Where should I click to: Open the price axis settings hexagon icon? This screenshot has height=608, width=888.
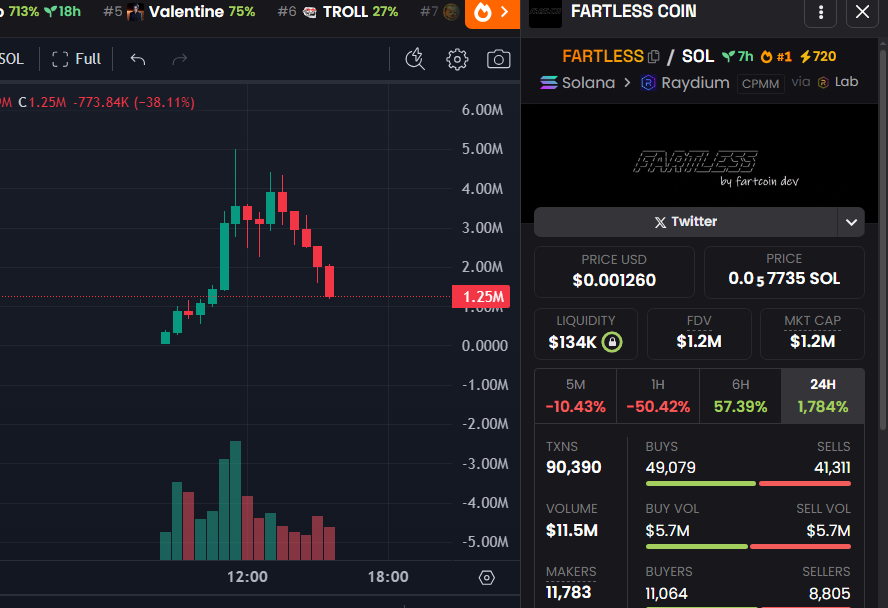(486, 577)
